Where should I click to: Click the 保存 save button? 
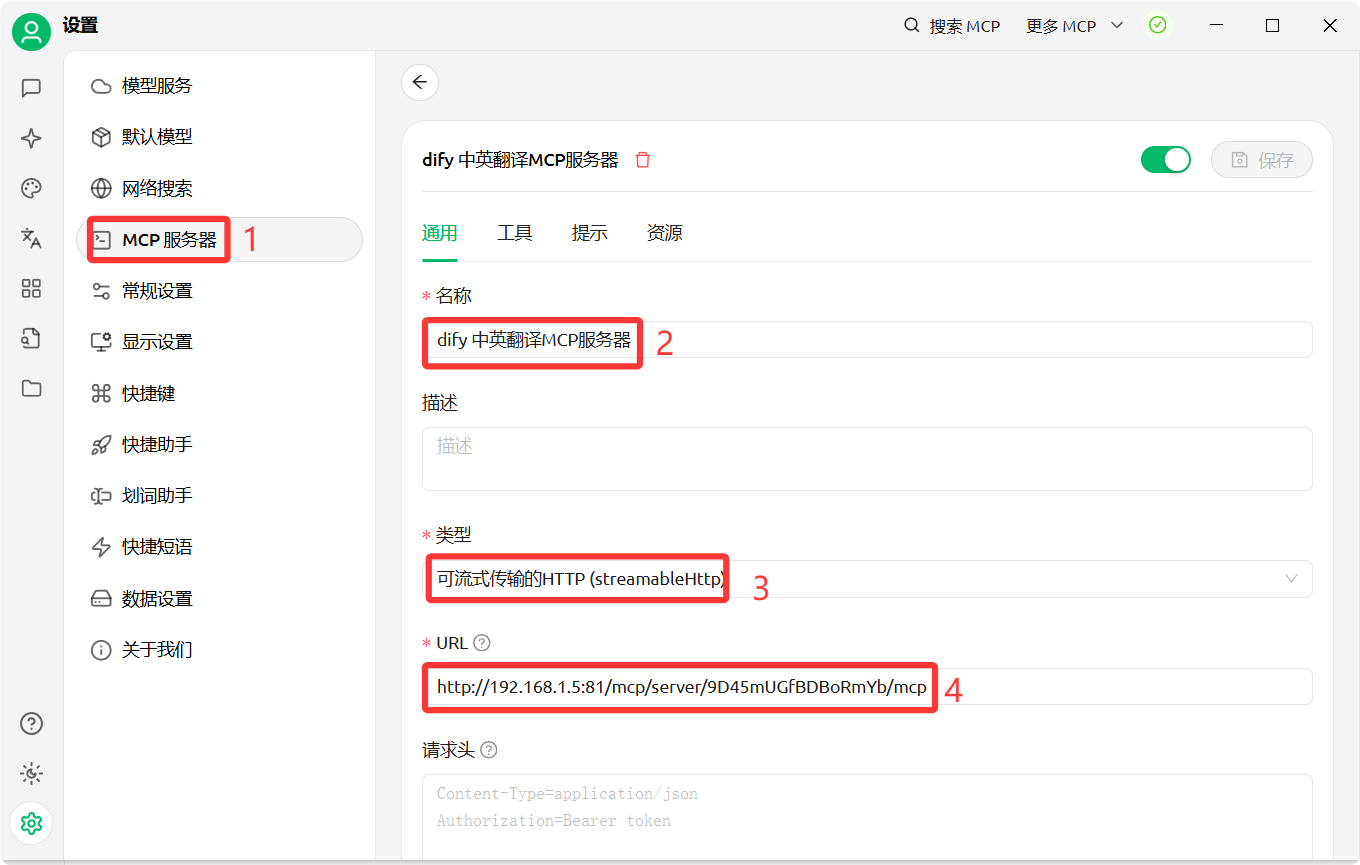tap(1262, 159)
